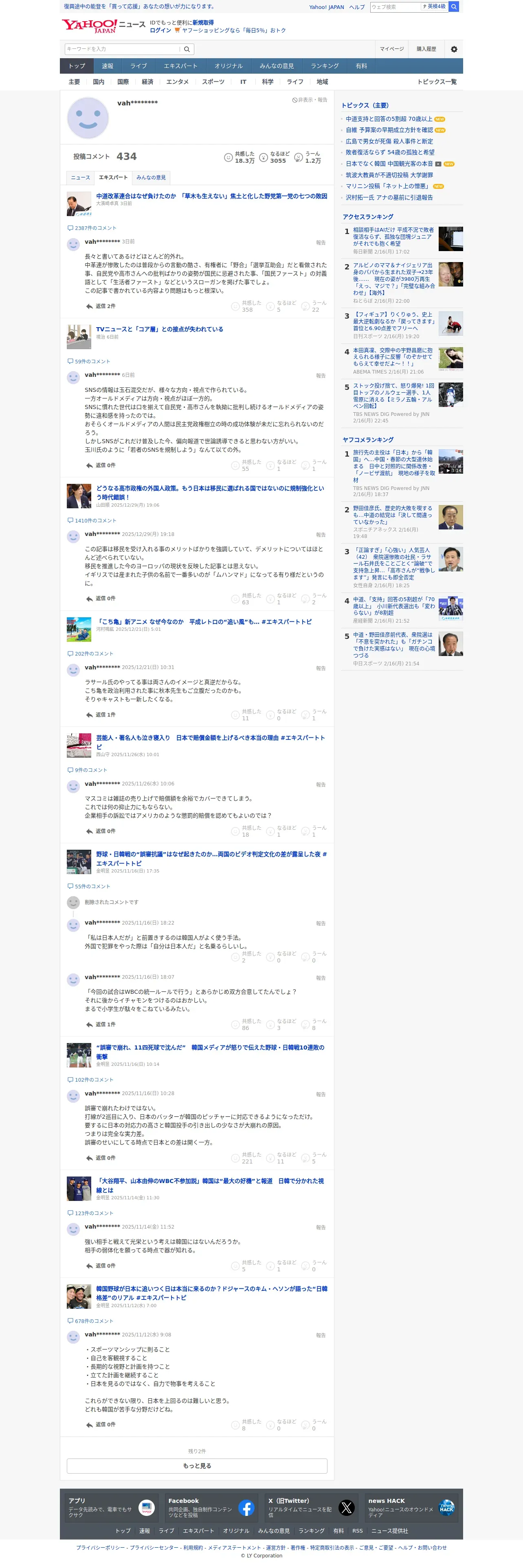Open the 国内 category menu item
The height and width of the screenshot is (1568, 523).
[x=98, y=82]
